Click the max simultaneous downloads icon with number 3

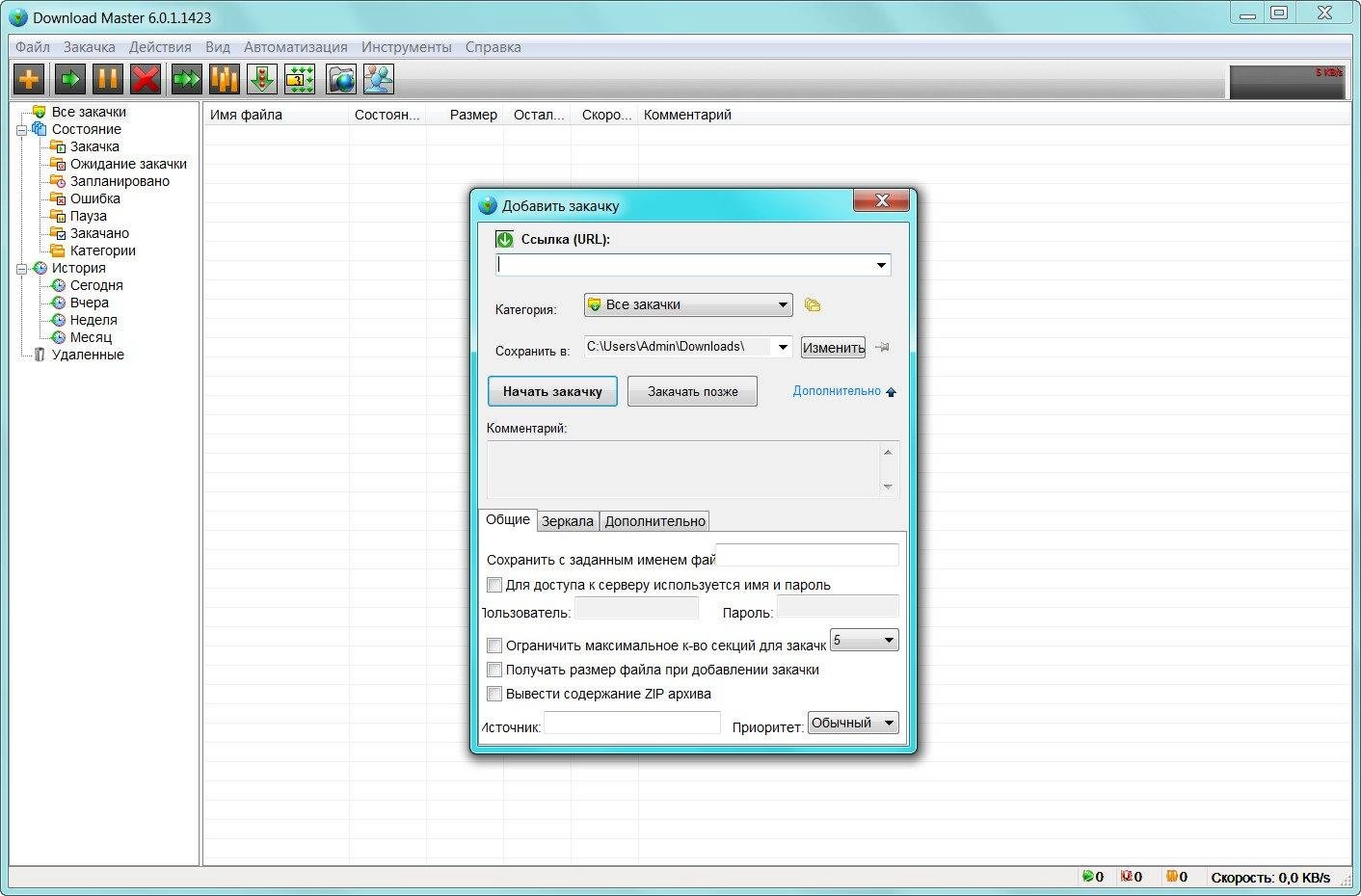pyautogui.click(x=300, y=79)
